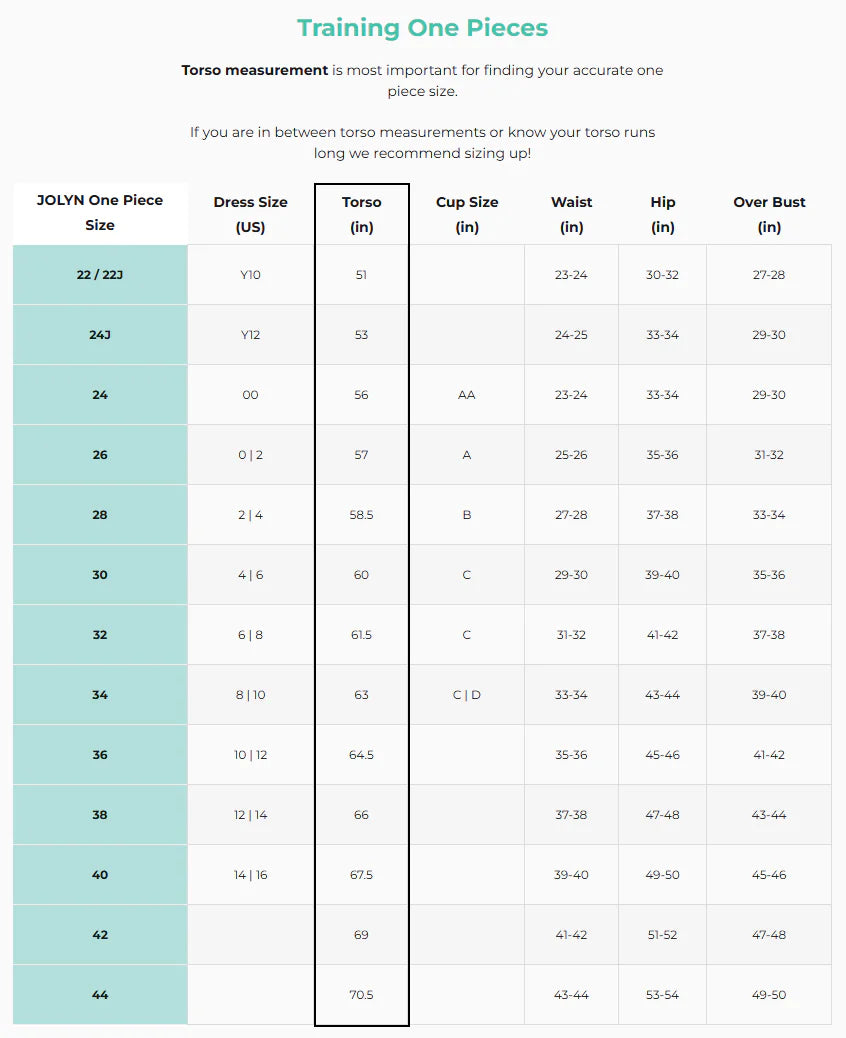Click the Torso (in) column header
This screenshot has width=846, height=1038.
361,214
